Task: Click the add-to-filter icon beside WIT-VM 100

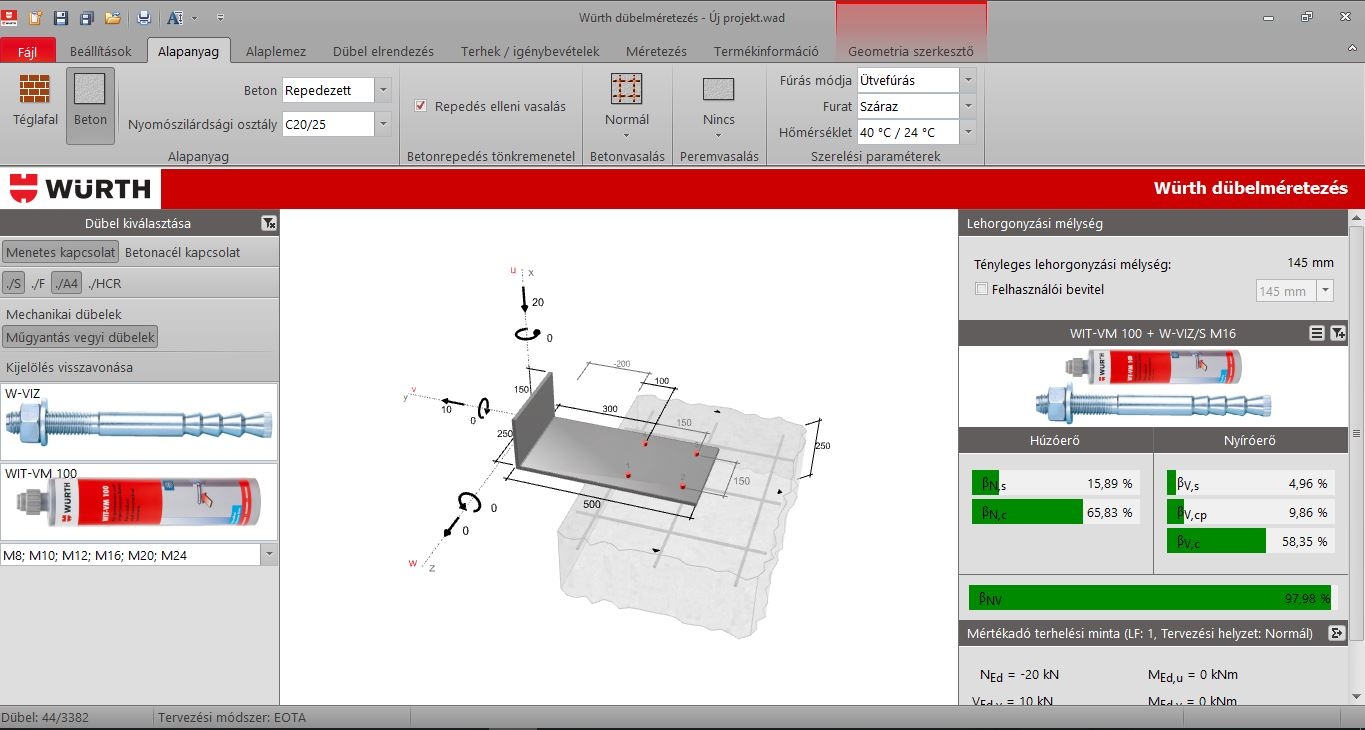Action: tap(1338, 333)
